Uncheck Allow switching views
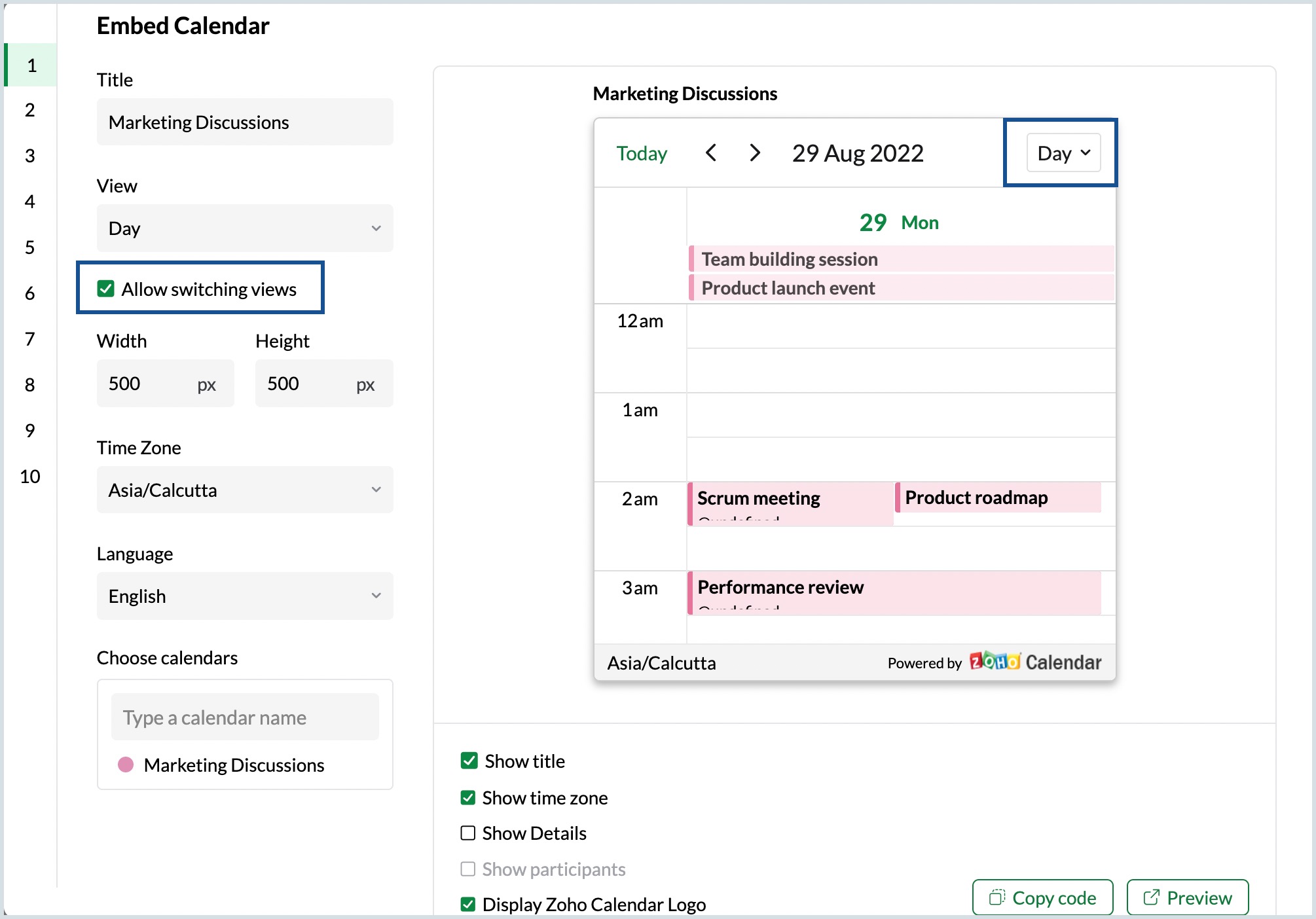 point(106,289)
